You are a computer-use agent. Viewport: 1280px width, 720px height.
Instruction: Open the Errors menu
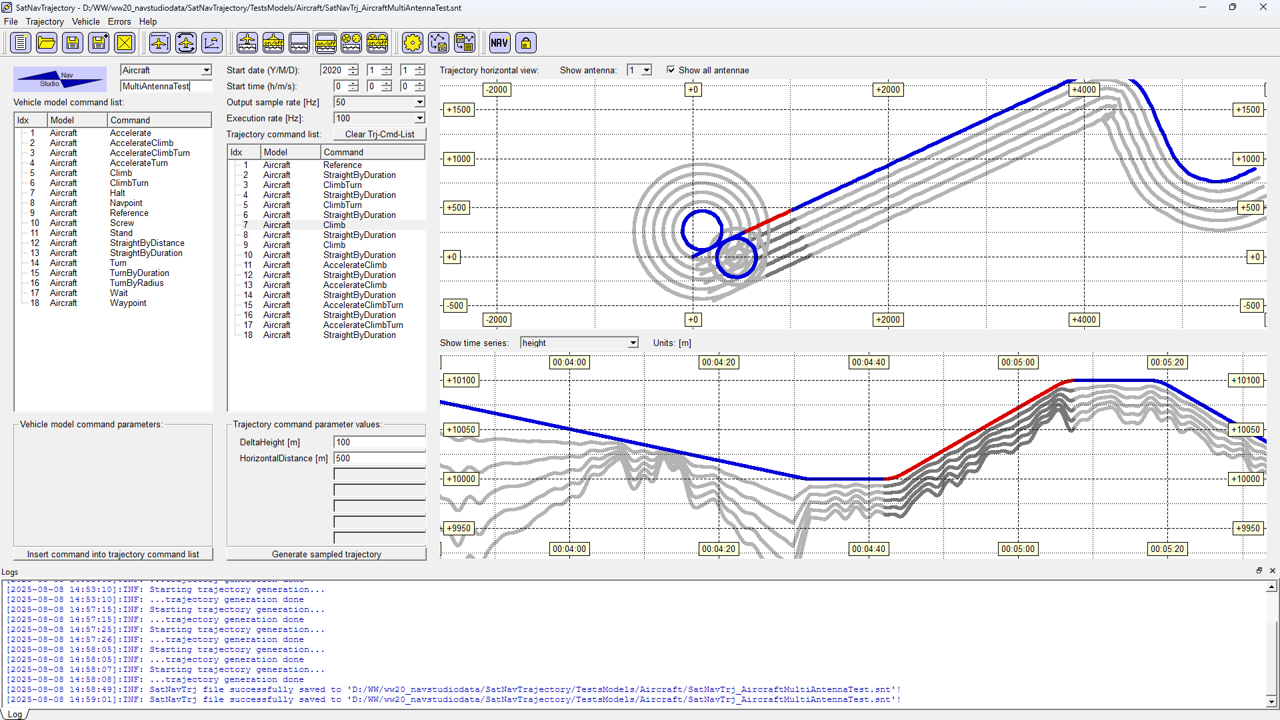tap(119, 21)
